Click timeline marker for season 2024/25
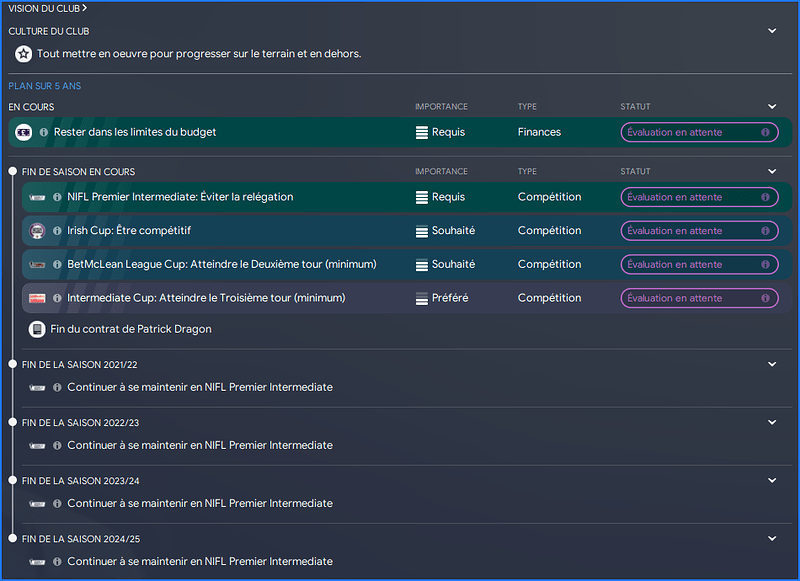This screenshot has width=800, height=581. click(x=13, y=539)
